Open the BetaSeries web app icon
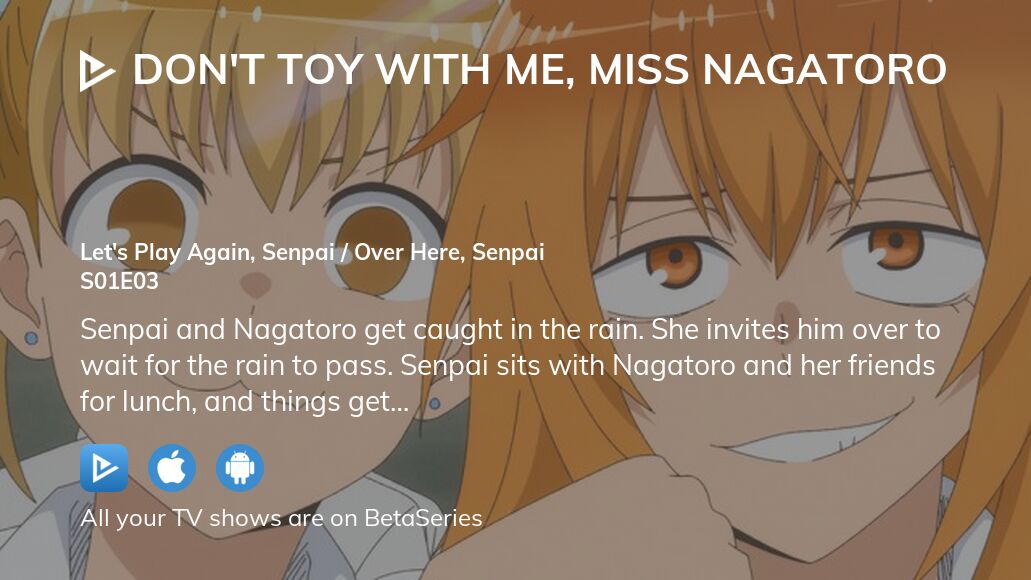 pos(105,468)
